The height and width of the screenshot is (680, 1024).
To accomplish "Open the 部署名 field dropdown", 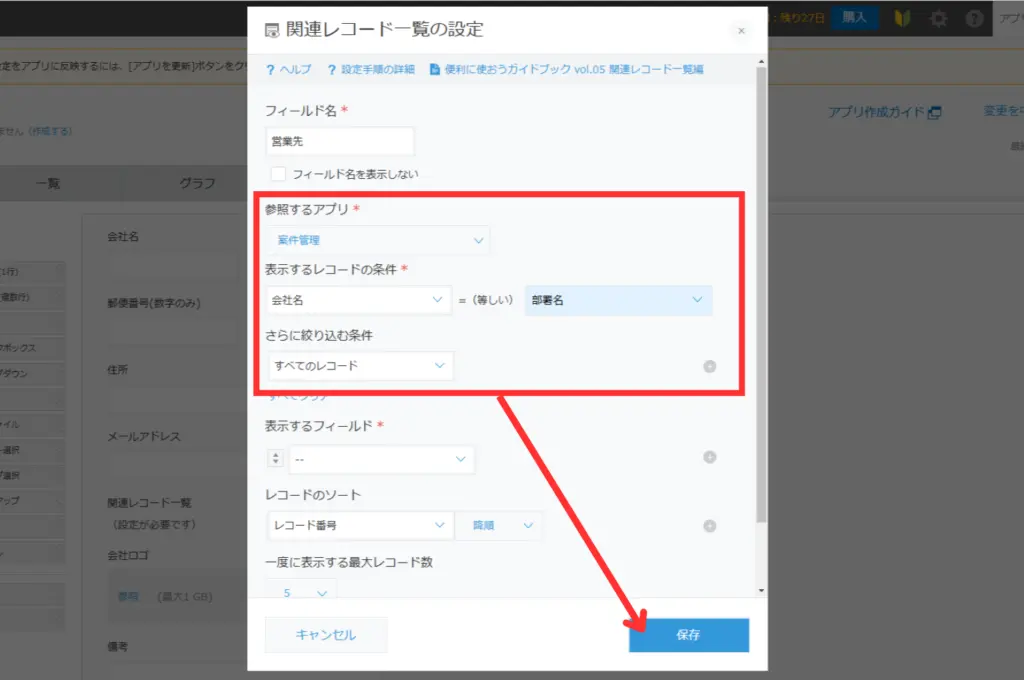I will click(x=618, y=300).
